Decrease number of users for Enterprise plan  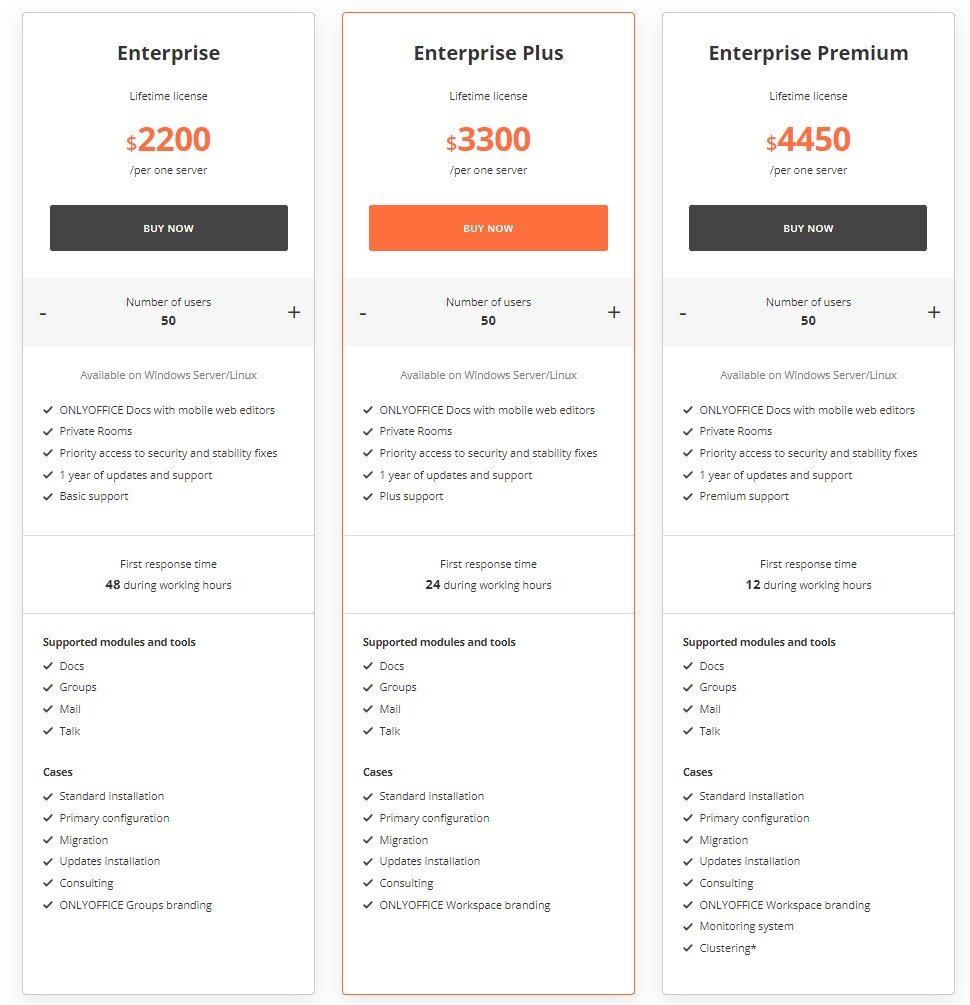pos(43,313)
